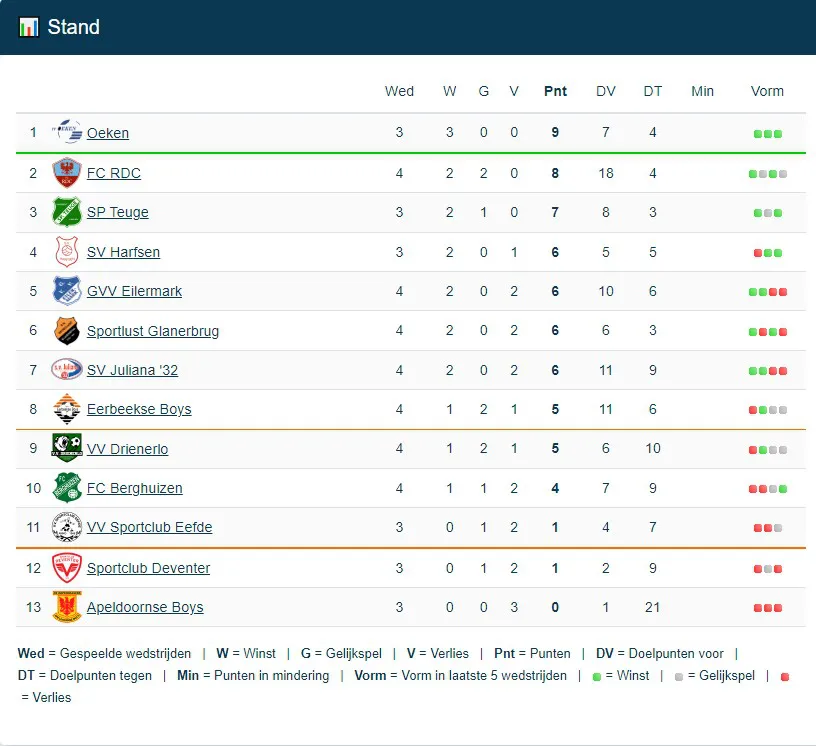Click Oeken's form indicator dots
This screenshot has width=816, height=746.
coord(767,134)
